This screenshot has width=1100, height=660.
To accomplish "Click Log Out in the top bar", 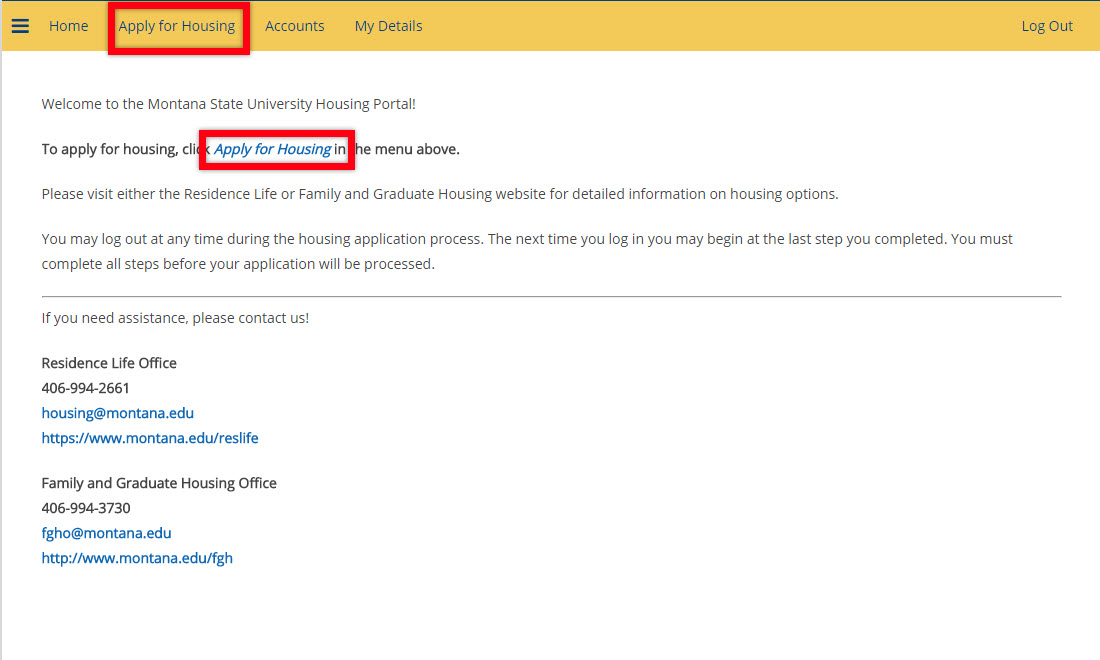I will pos(1047,26).
